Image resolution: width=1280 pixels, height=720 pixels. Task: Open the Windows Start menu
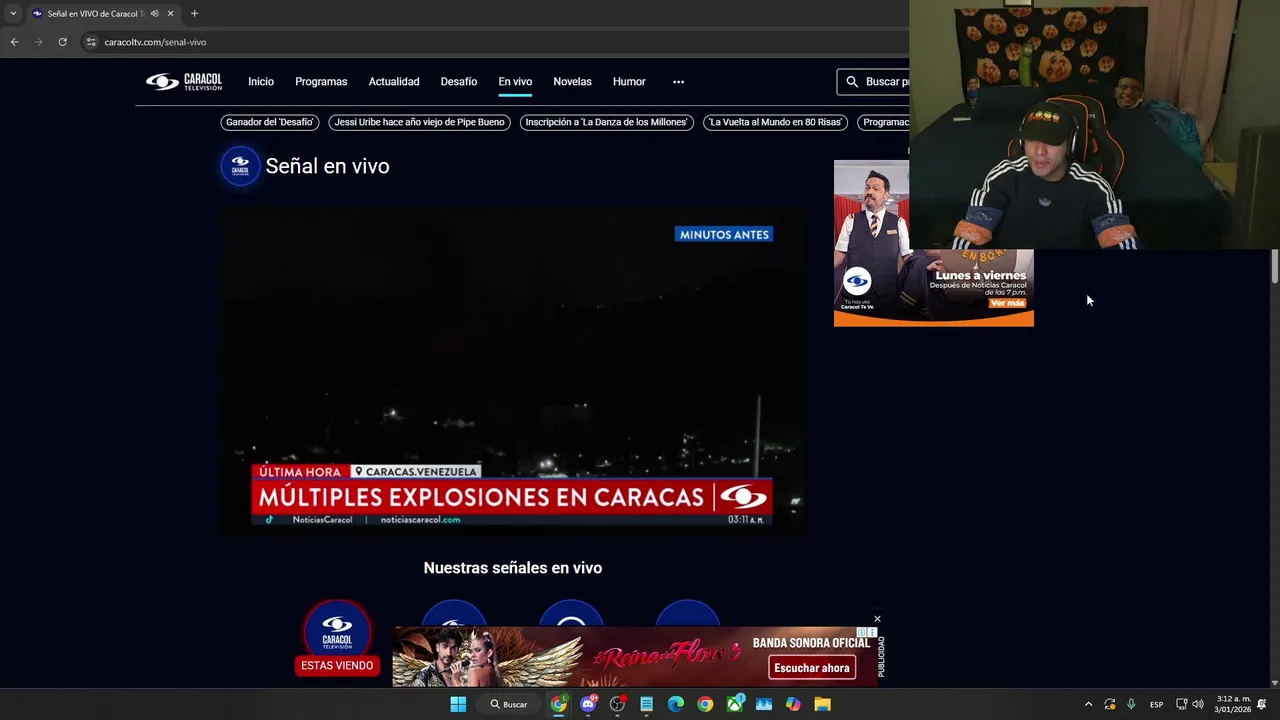458,704
